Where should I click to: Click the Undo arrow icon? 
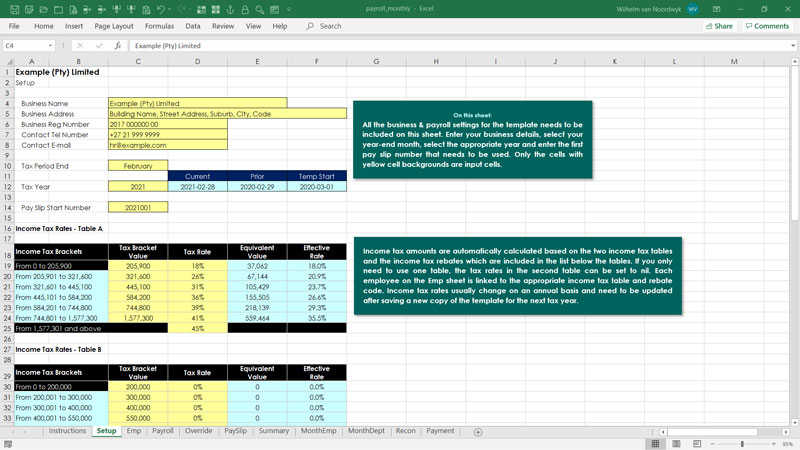(161, 9)
